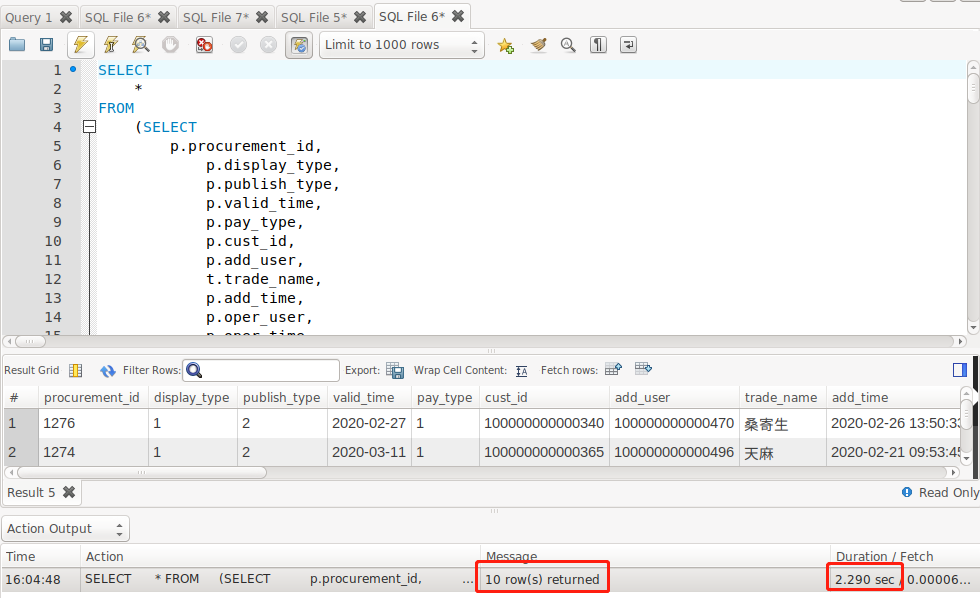Toggle word wrap in the editor toolbar
The width and height of the screenshot is (980, 598).
pos(628,45)
